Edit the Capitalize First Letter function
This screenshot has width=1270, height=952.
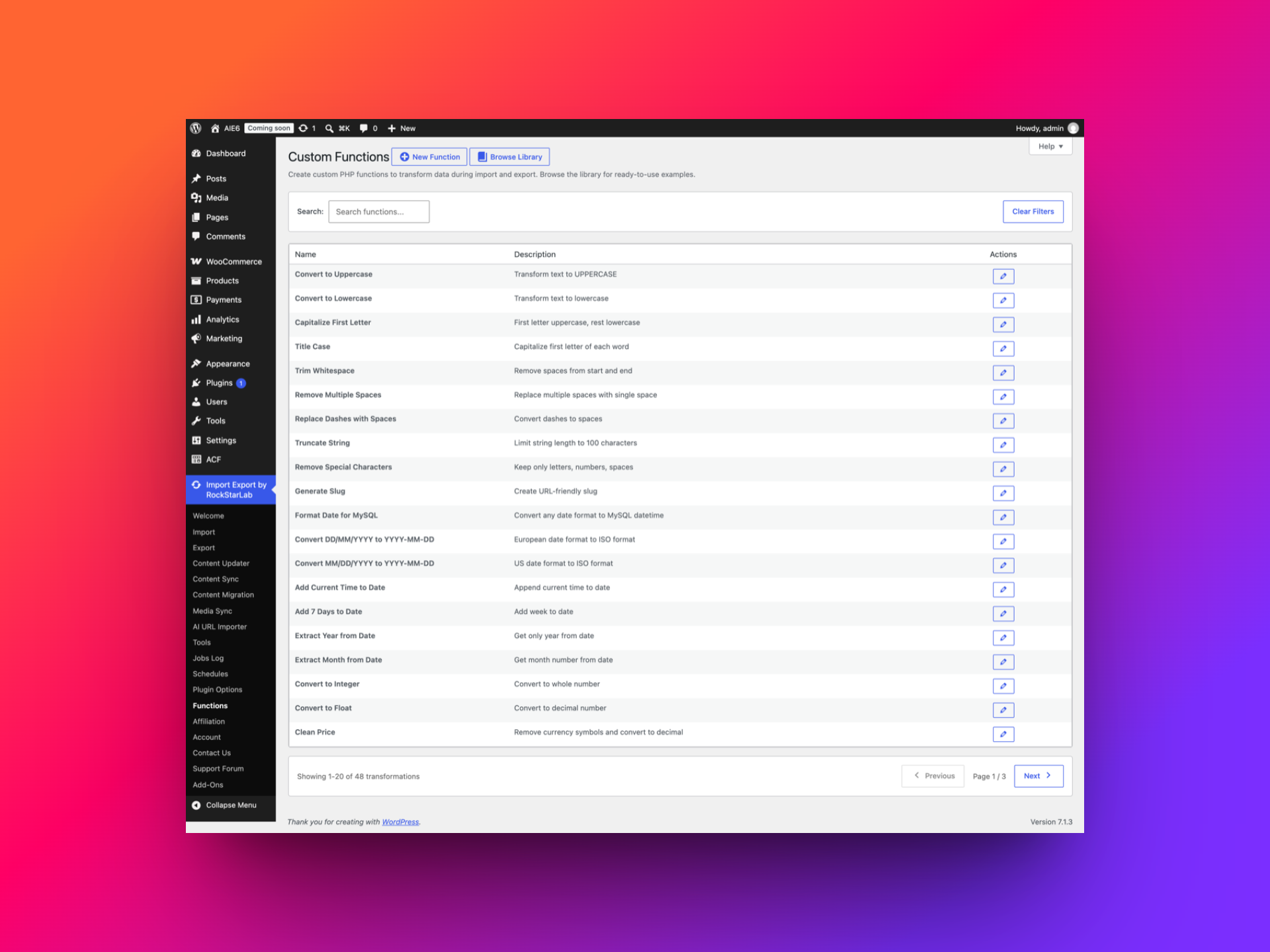(1003, 325)
